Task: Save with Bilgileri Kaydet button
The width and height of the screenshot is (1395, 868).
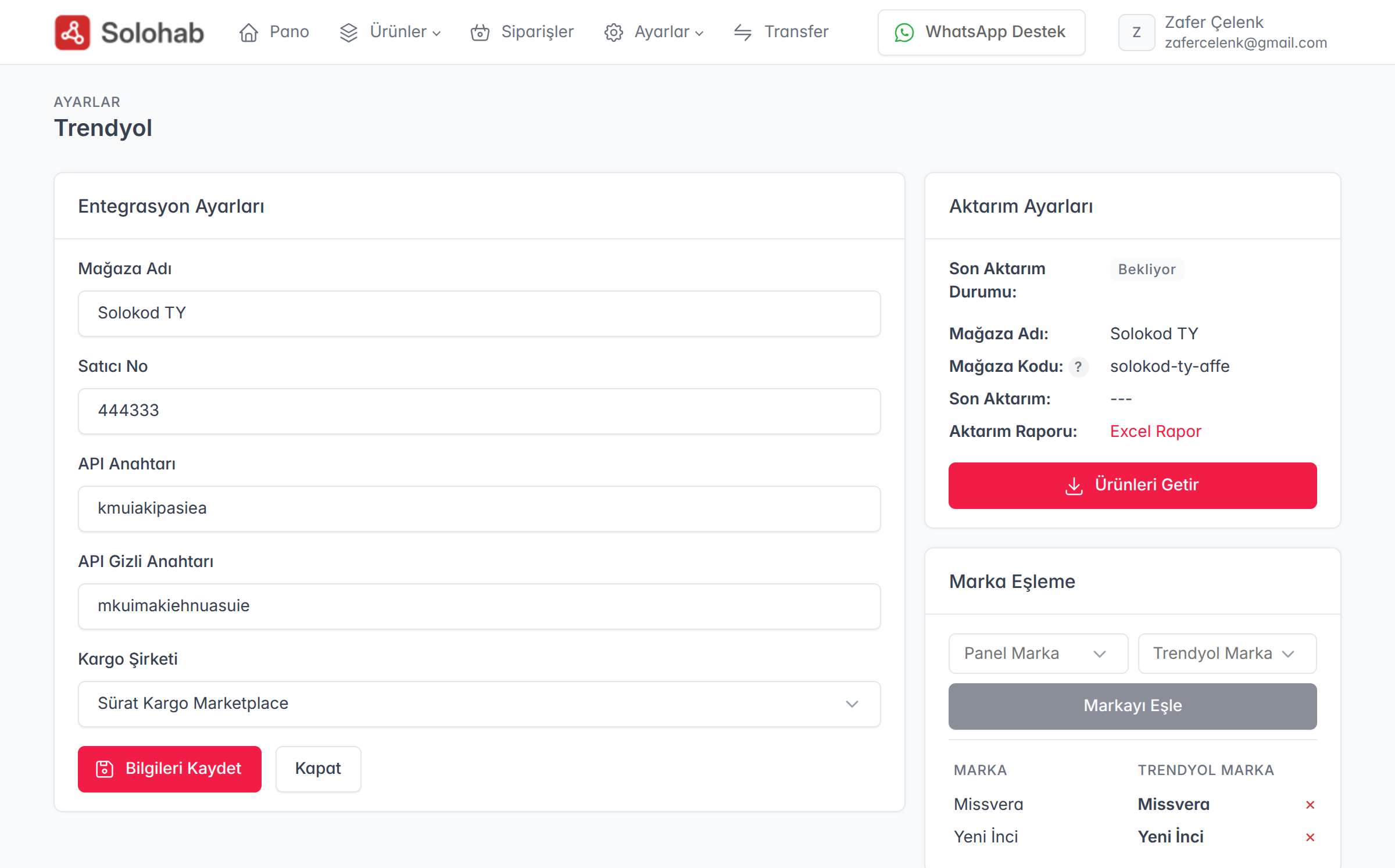Action: pos(170,769)
